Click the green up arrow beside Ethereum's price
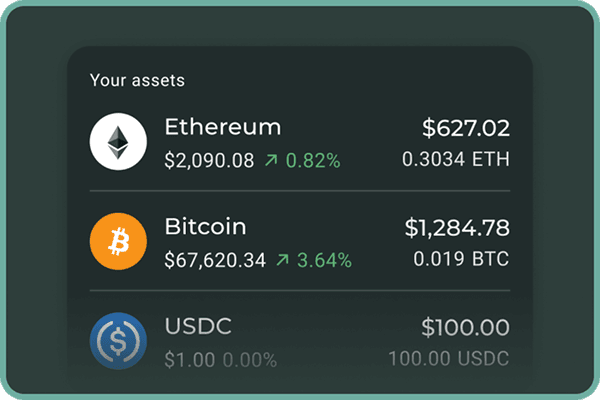The width and height of the screenshot is (600, 400). point(271,160)
